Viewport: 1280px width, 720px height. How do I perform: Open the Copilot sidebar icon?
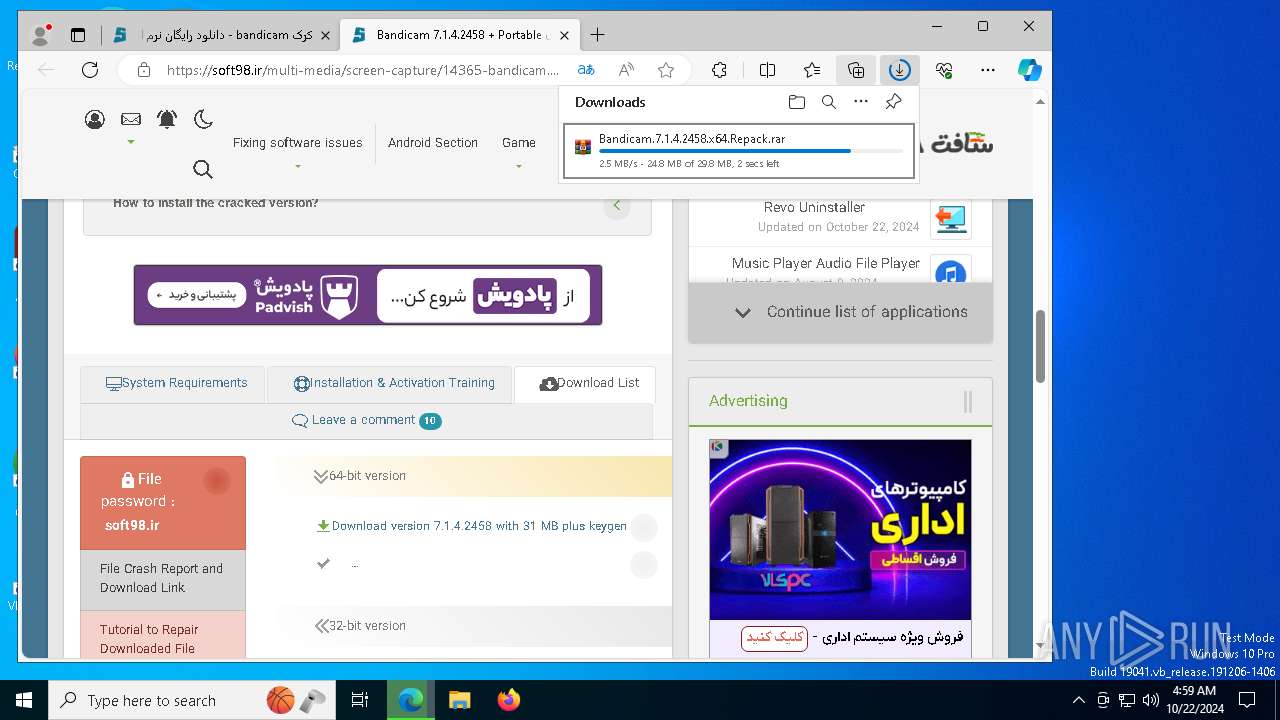coord(1029,70)
